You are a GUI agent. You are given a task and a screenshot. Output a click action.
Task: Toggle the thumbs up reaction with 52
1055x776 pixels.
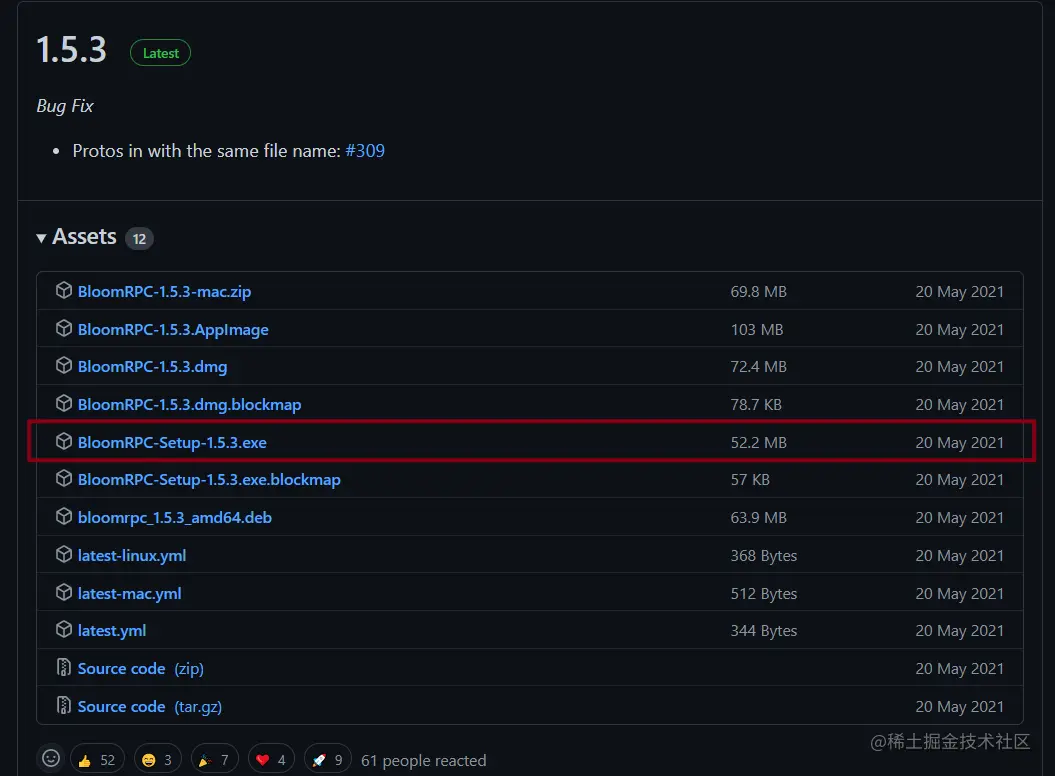tap(97, 760)
